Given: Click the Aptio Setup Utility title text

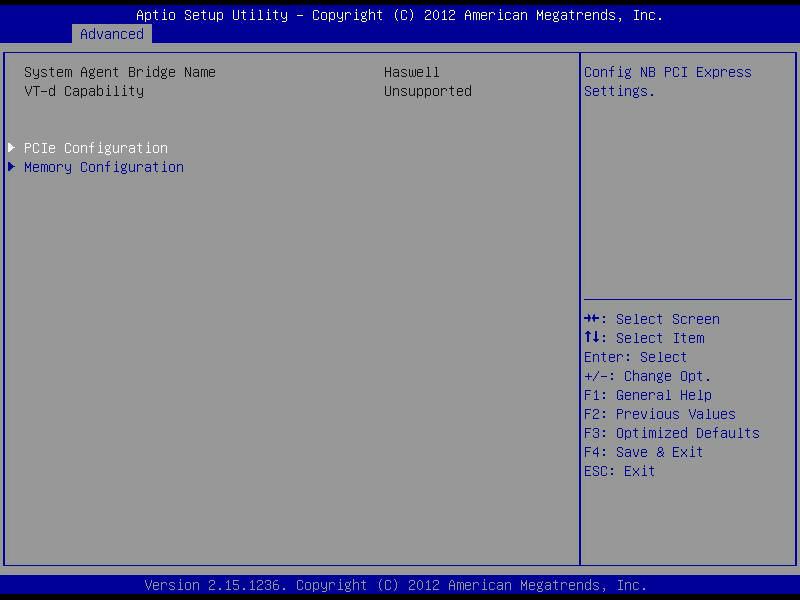Looking at the screenshot, I should click(x=399, y=15).
